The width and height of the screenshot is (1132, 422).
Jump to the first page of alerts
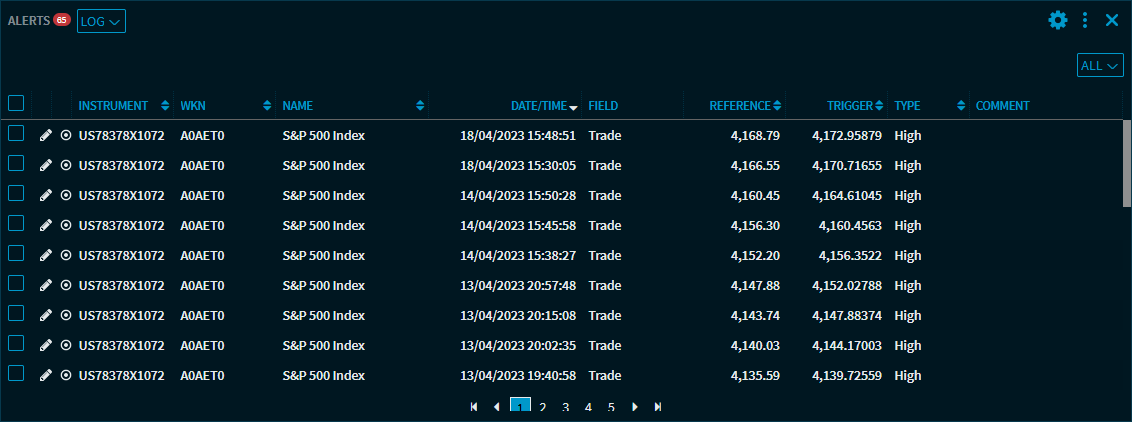tap(473, 407)
